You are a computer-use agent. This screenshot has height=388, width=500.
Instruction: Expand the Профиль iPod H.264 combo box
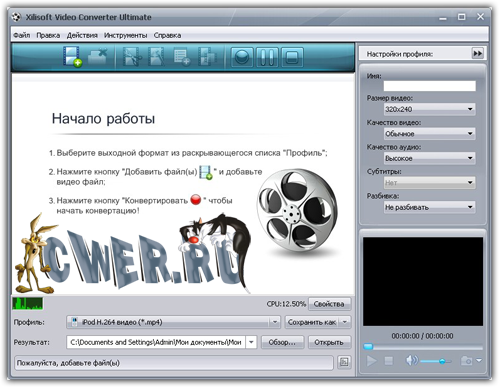coord(173,322)
